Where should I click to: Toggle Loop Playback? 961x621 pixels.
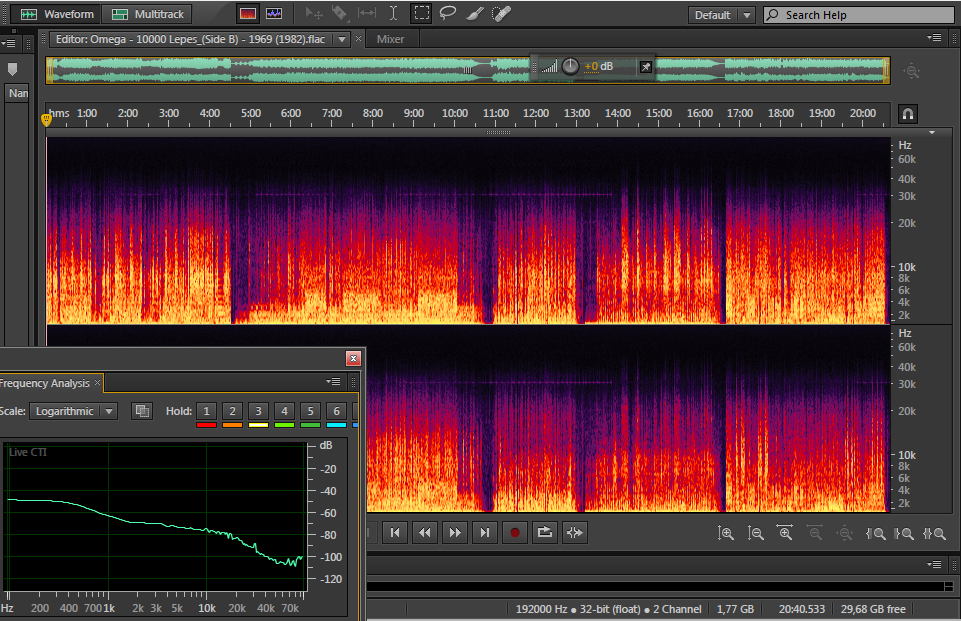pos(544,533)
